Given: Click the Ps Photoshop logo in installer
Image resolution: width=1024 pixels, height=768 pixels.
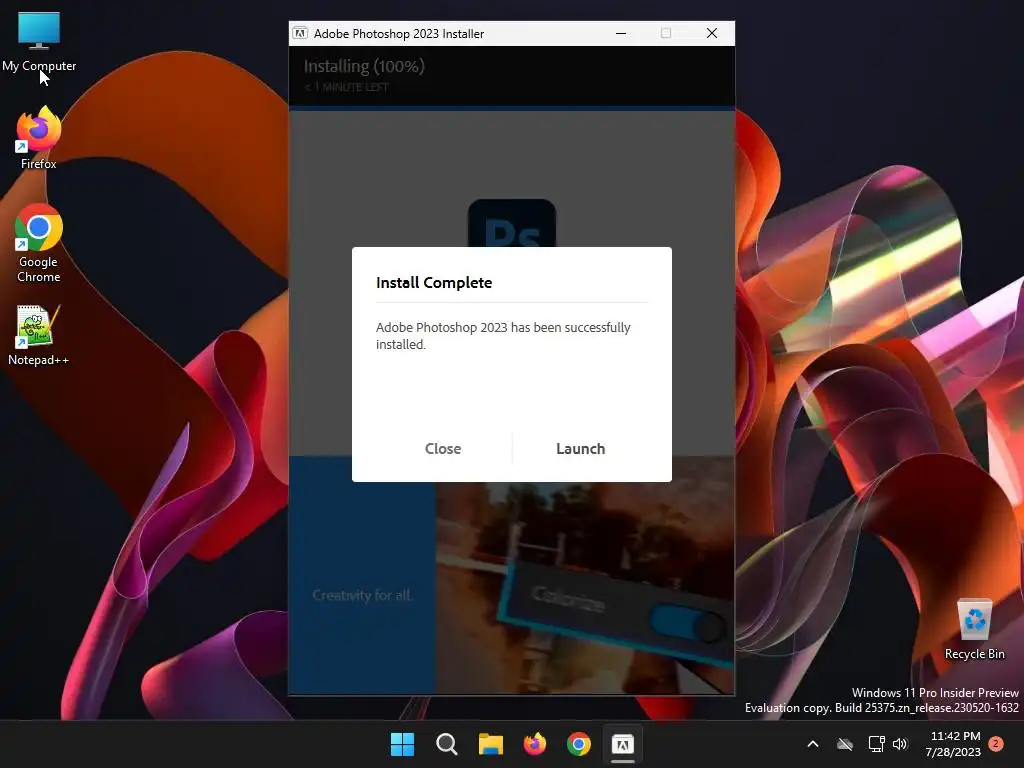Looking at the screenshot, I should pos(512,224).
